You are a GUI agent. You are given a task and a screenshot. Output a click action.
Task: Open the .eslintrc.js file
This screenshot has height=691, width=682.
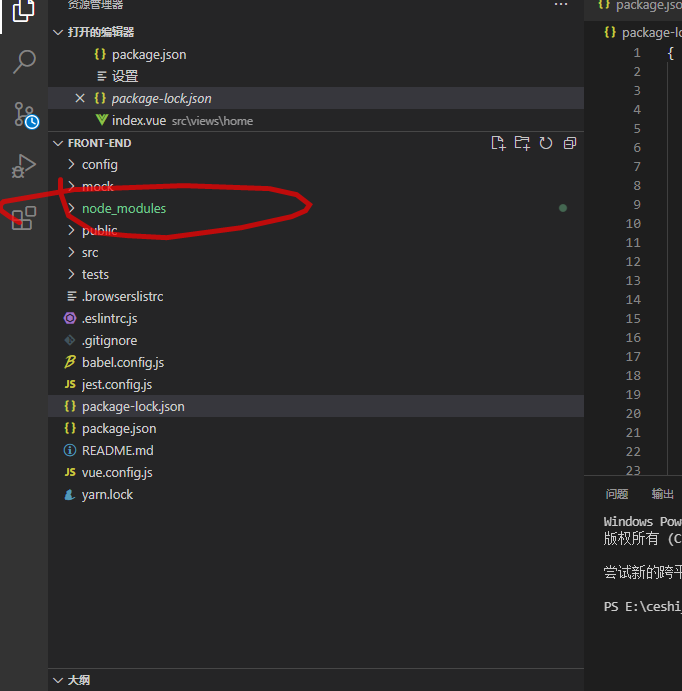click(316, 319)
